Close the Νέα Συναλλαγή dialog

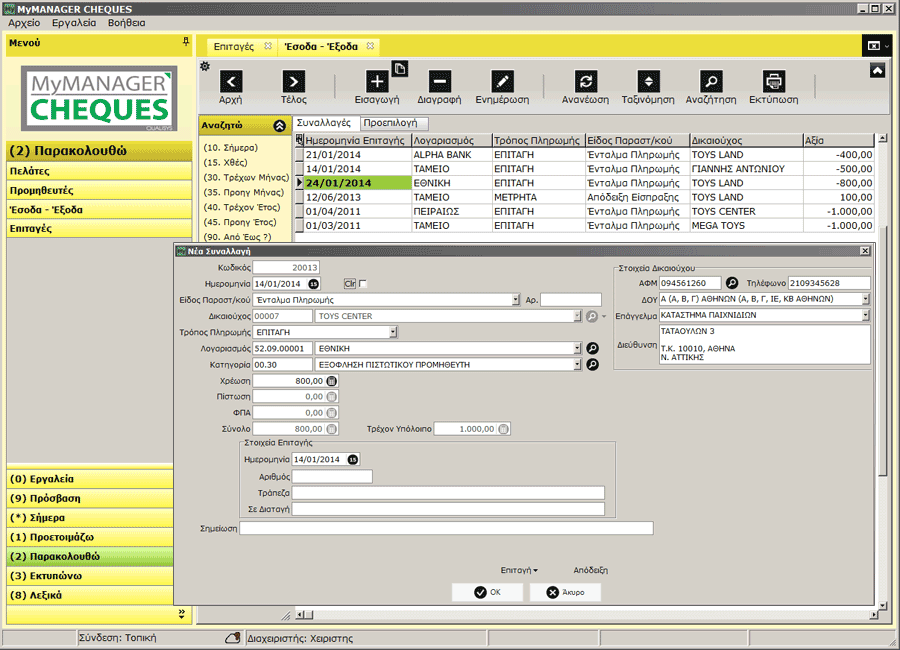point(864,251)
